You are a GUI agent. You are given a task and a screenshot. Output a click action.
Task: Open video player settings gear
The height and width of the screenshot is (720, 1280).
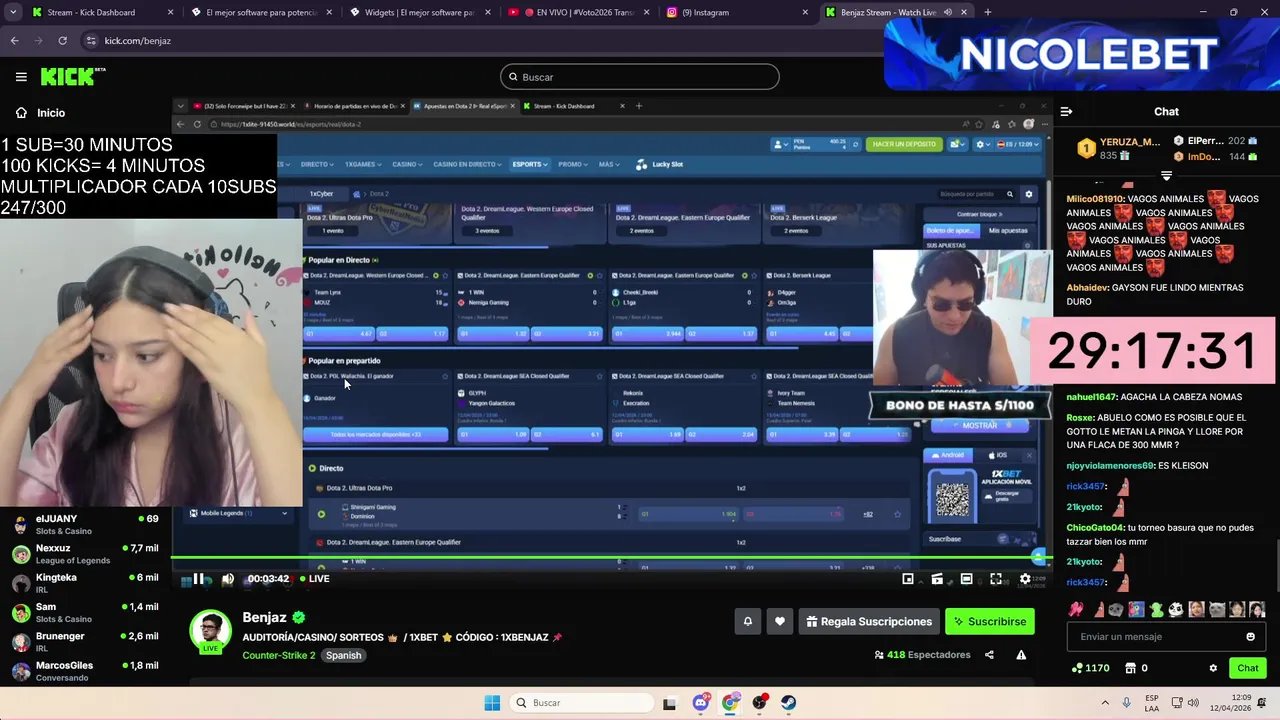click(1025, 579)
